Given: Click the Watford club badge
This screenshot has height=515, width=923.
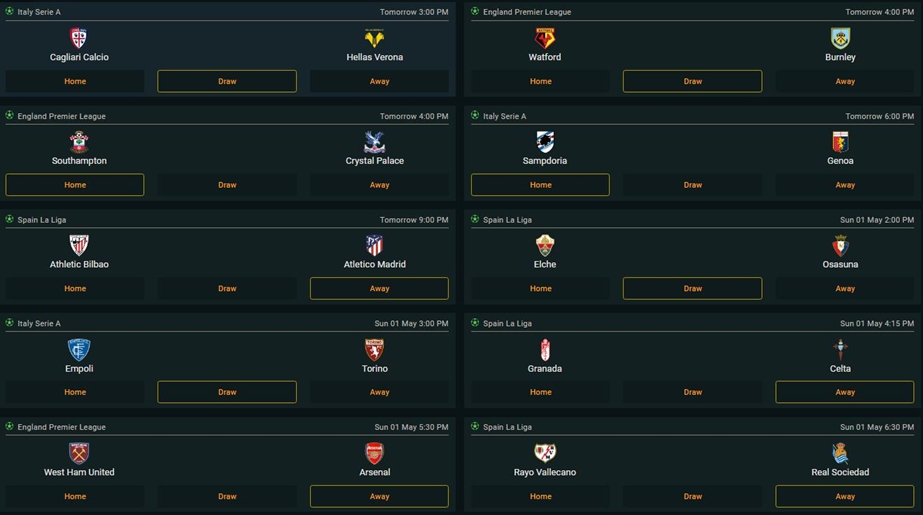Looking at the screenshot, I should coord(544,38).
